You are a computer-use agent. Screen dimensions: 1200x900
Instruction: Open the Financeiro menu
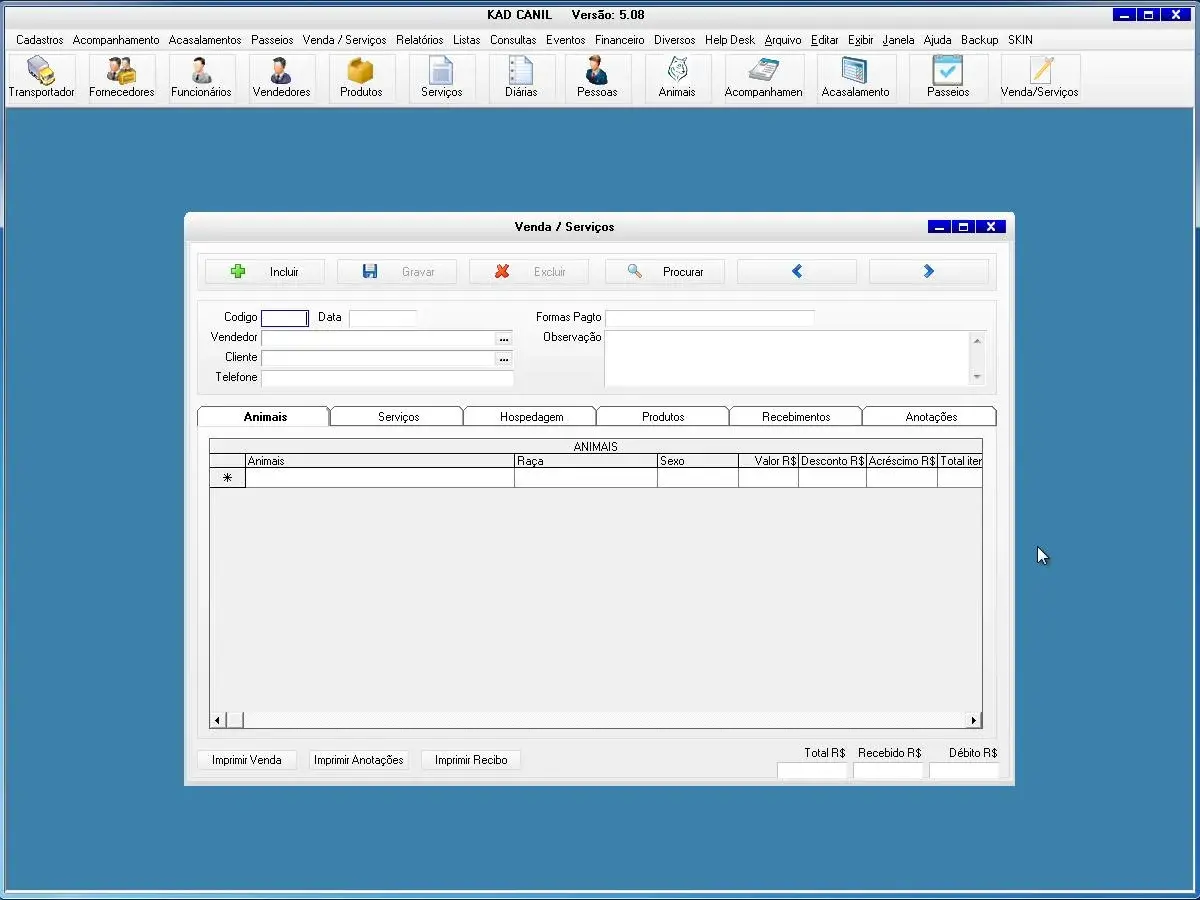619,40
